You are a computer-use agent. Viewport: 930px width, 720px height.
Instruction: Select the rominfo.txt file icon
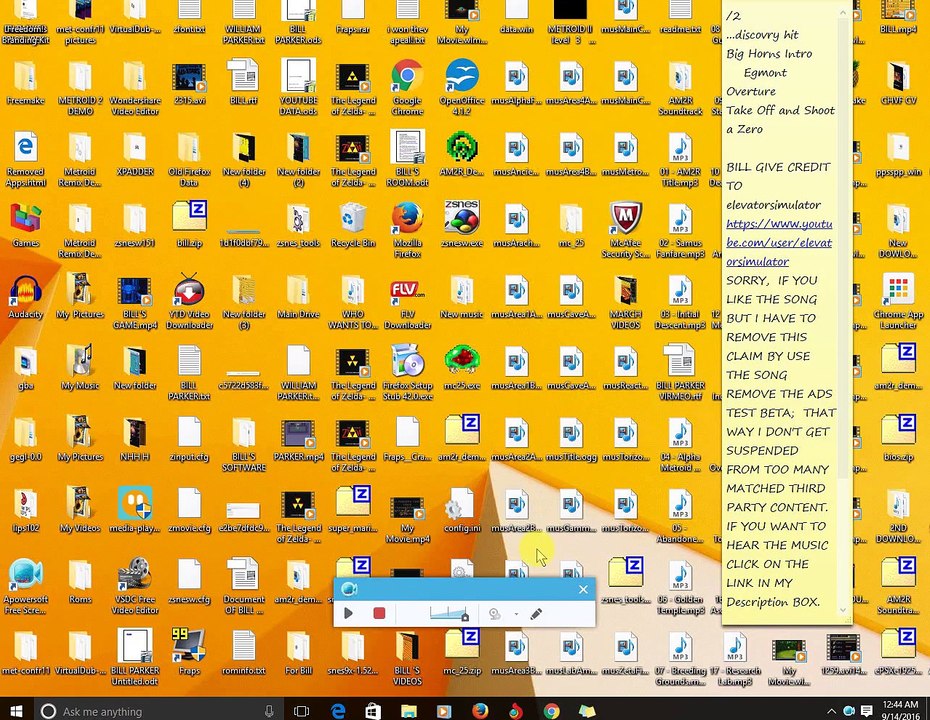[244, 652]
